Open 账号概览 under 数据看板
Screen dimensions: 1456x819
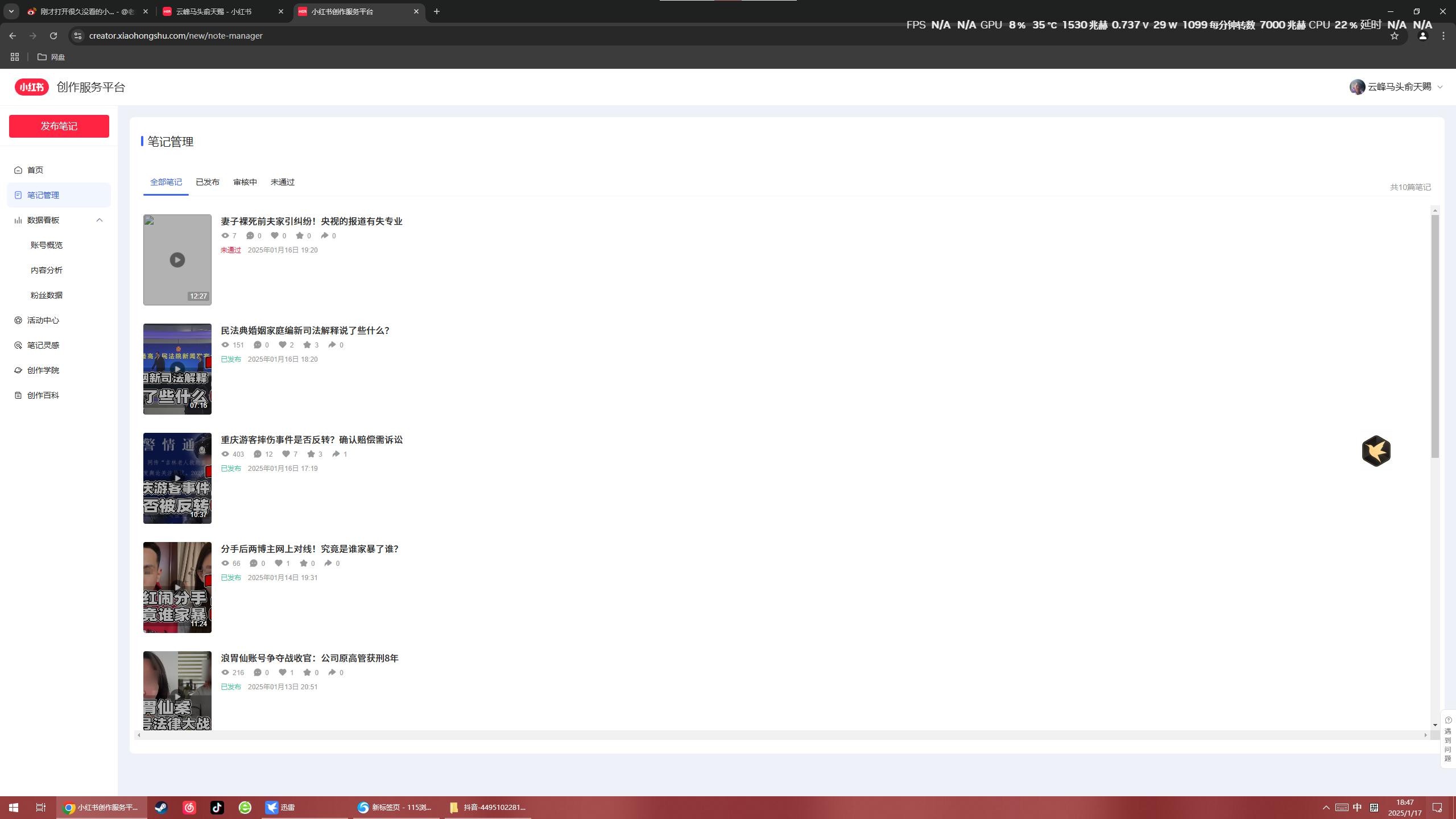point(47,245)
